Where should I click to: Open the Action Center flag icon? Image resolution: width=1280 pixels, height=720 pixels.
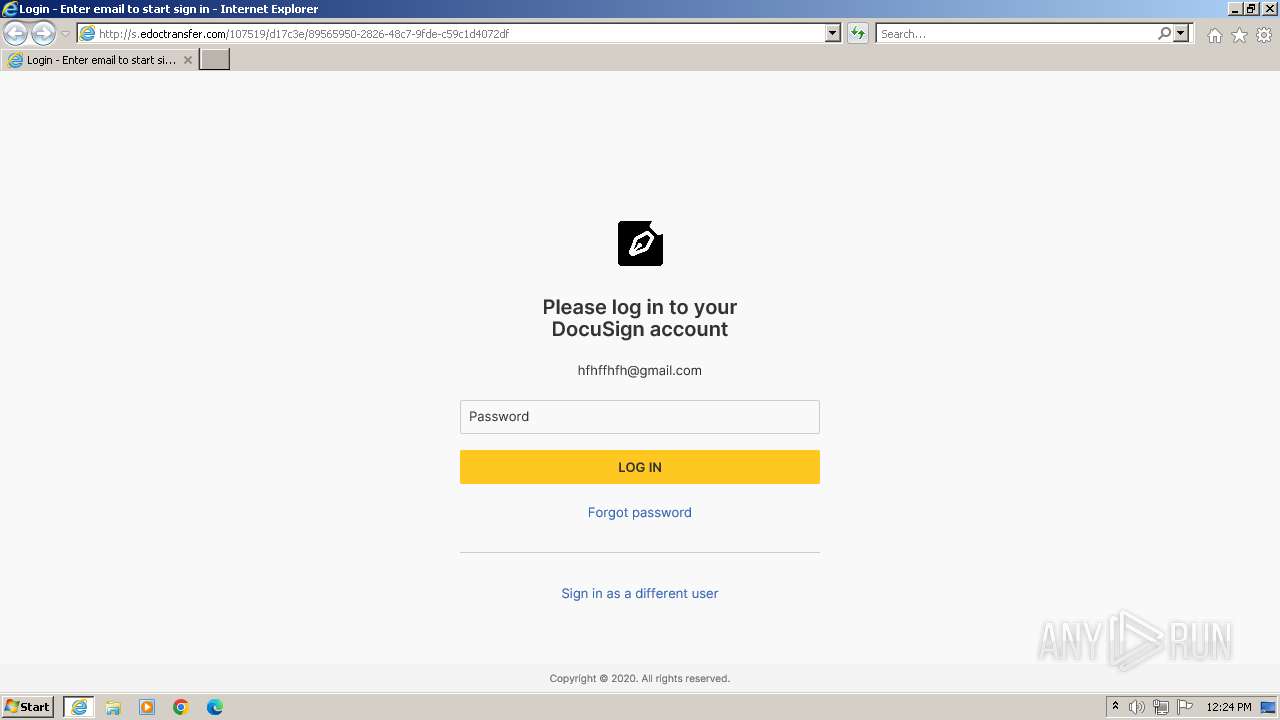1185,707
